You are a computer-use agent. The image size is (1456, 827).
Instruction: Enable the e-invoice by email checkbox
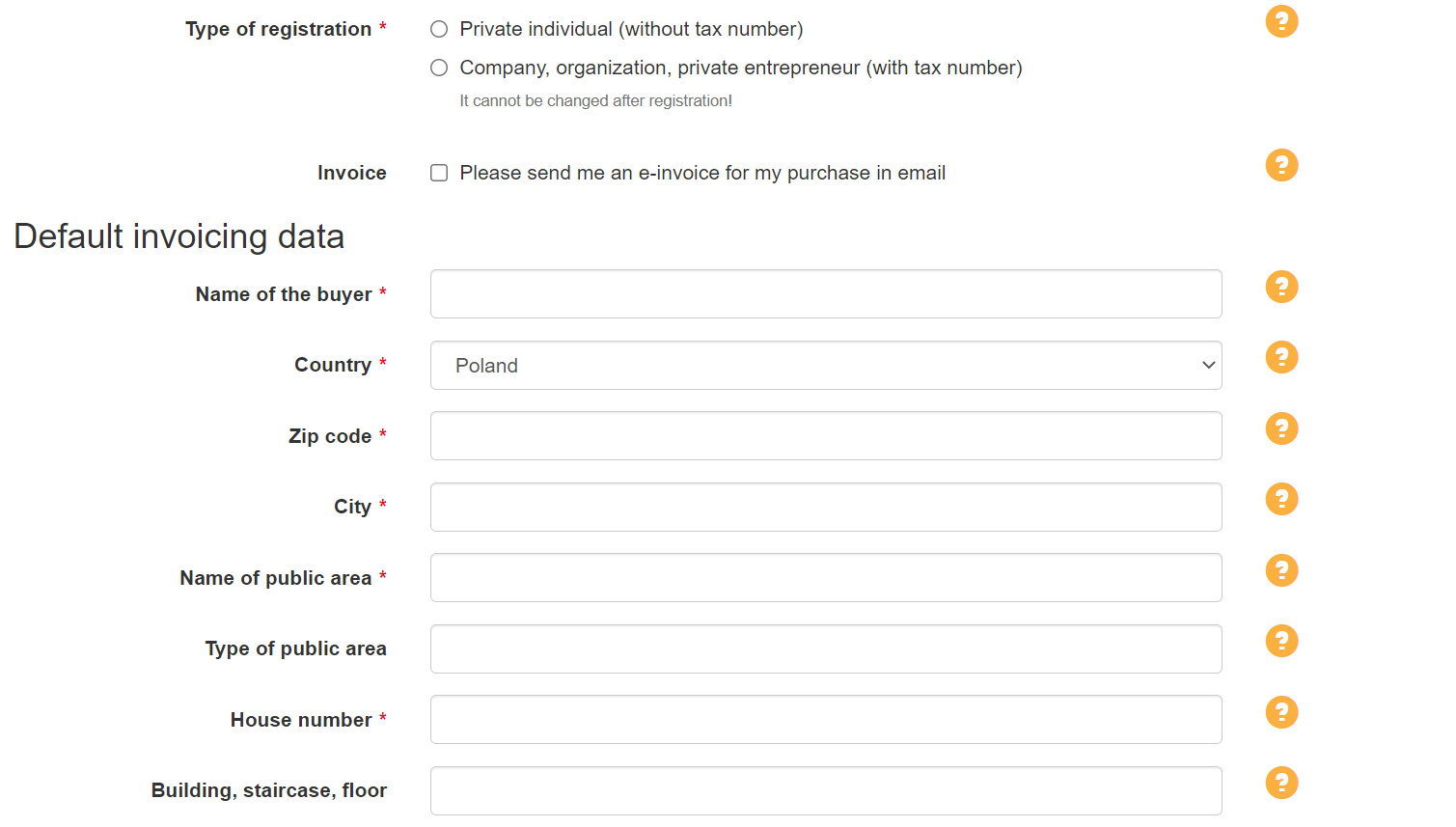(x=439, y=173)
